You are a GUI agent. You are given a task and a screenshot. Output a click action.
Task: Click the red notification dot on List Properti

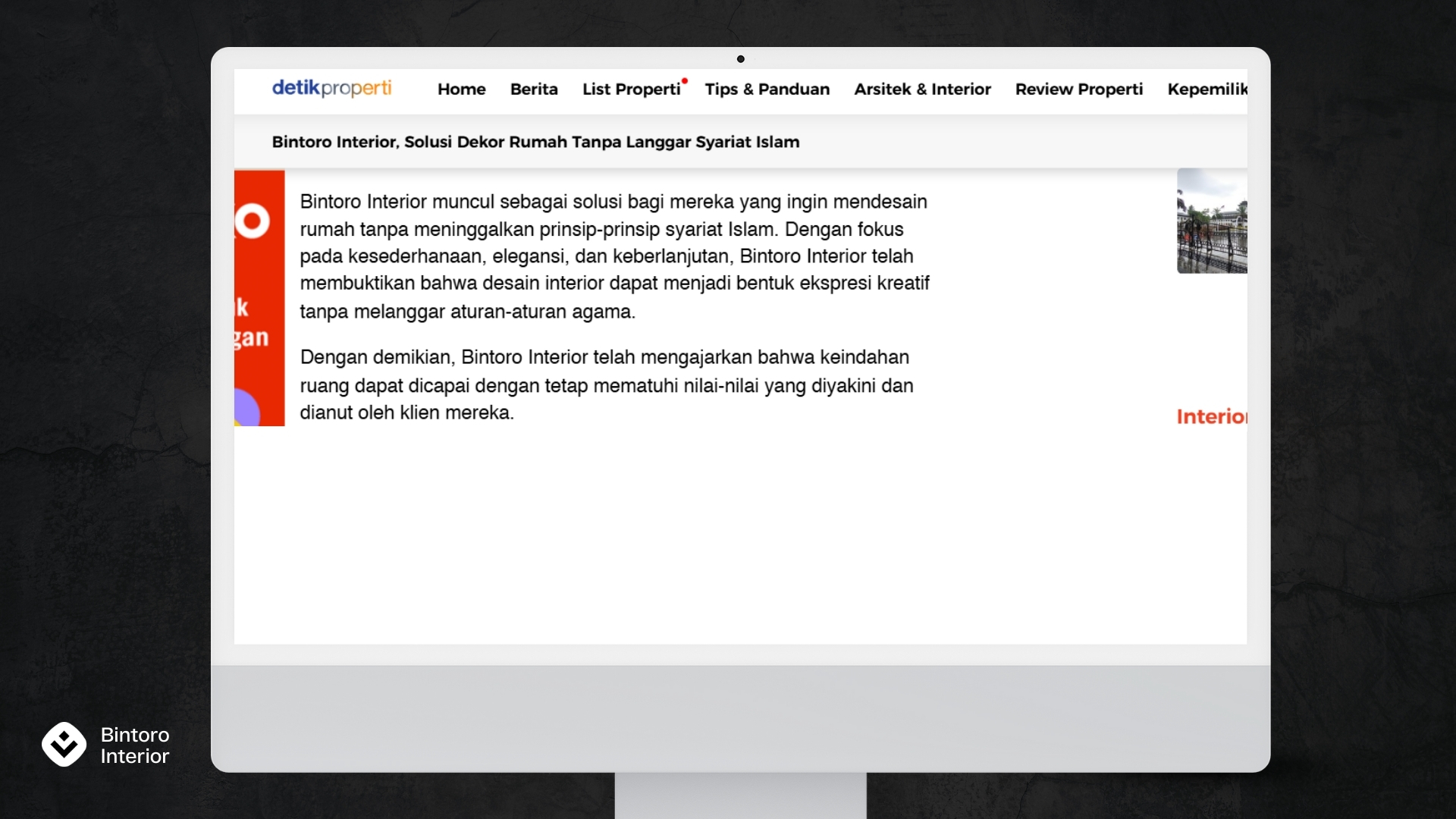pyautogui.click(x=685, y=80)
